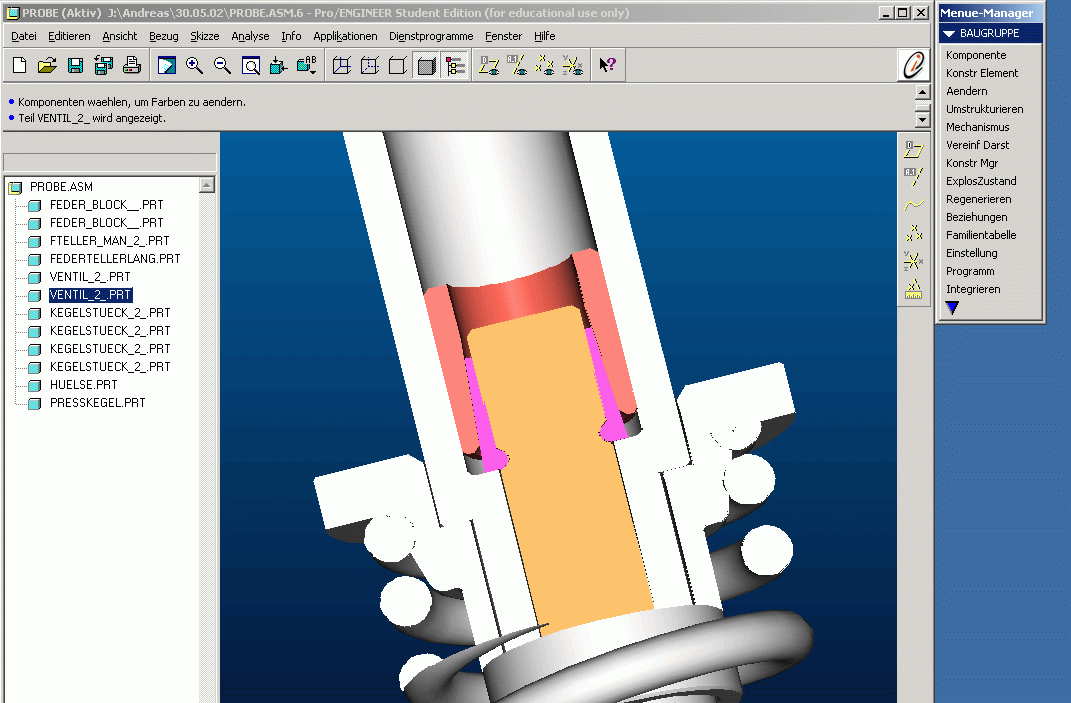This screenshot has height=703, width=1071.
Task: Click Regenerieren in the Menue-Manager
Action: pyautogui.click(x=978, y=199)
